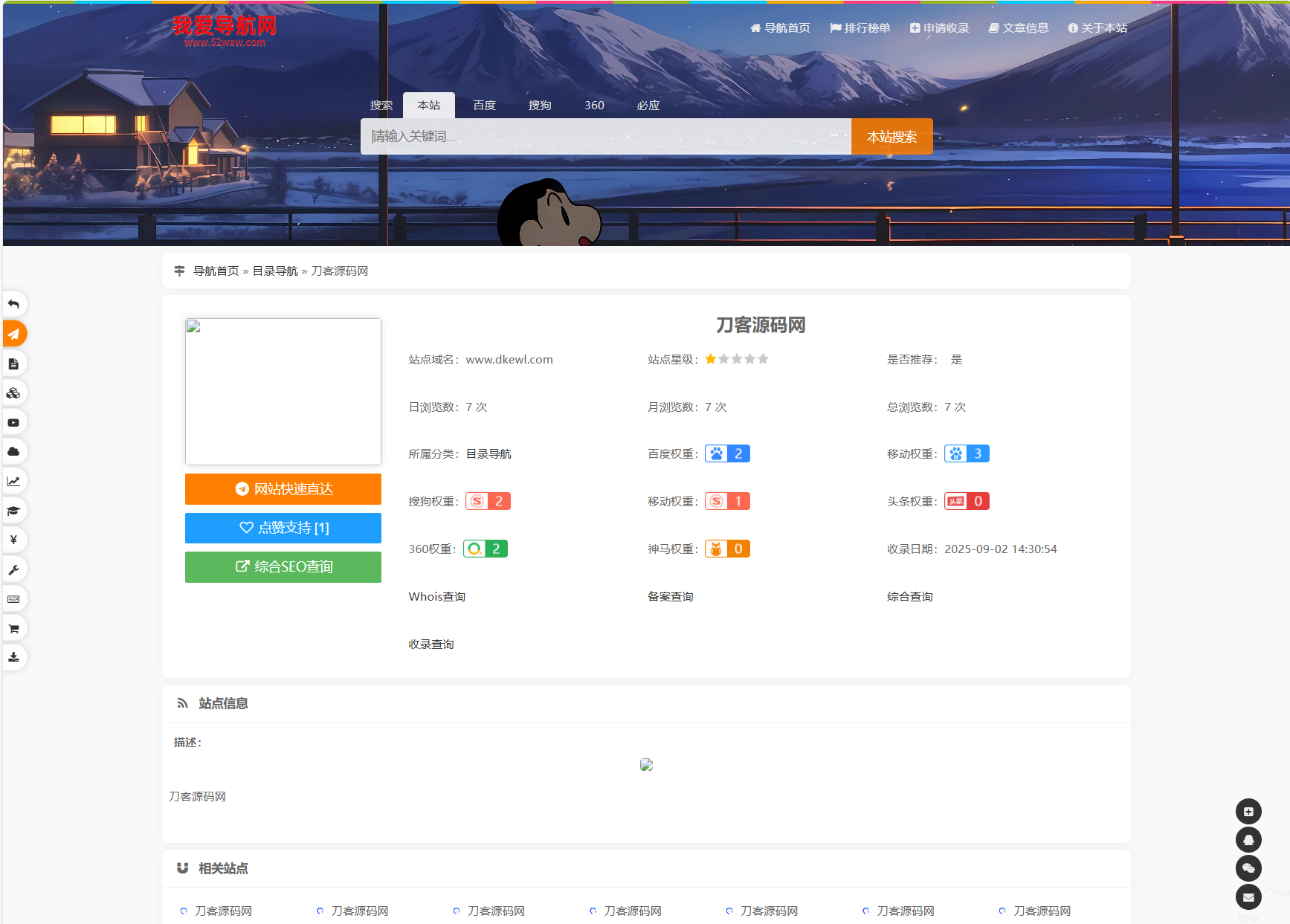This screenshot has height=924, width=1290.
Task: Open the Whois查询 link
Action: coord(436,595)
